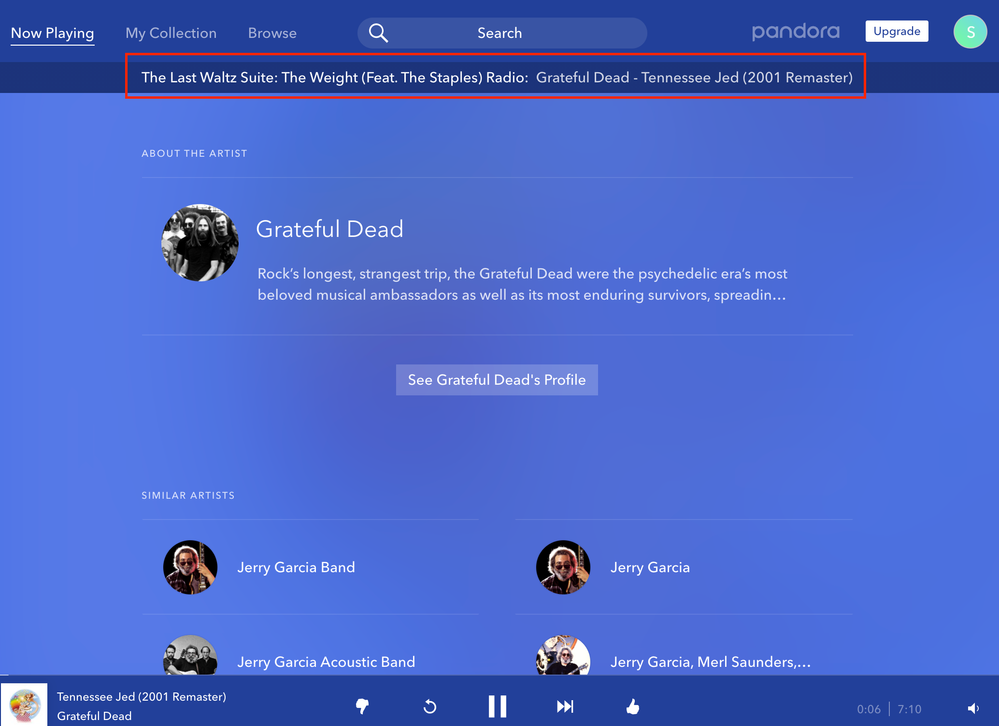Mute using the volume speaker icon
This screenshot has height=726, width=999.
(973, 709)
